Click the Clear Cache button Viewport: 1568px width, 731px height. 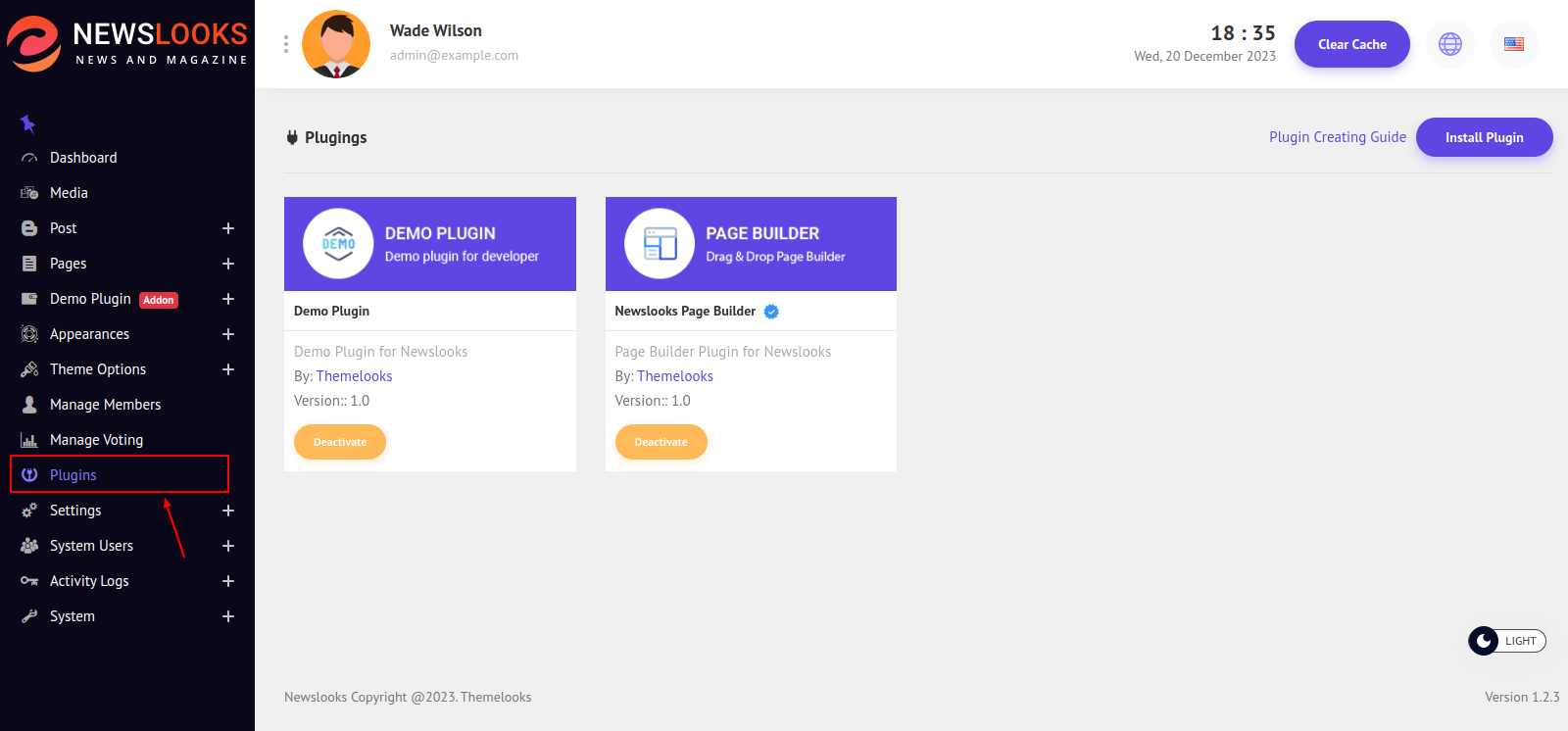1351,44
